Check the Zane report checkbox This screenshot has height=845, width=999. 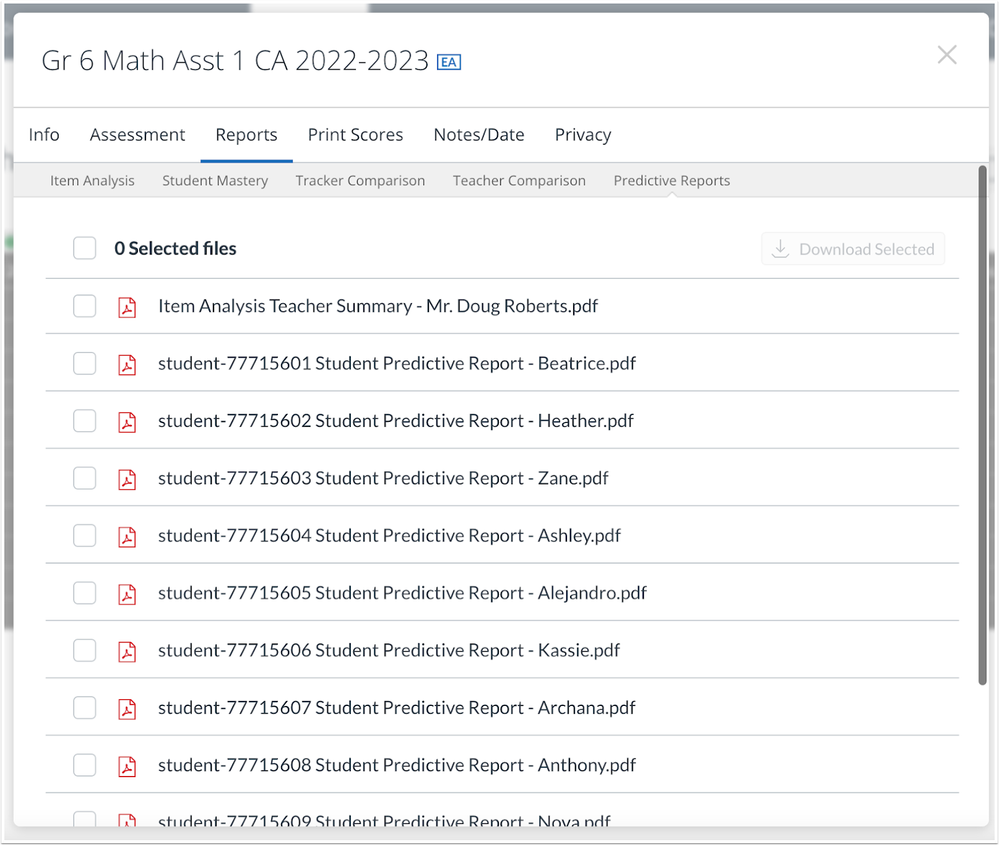[85, 478]
